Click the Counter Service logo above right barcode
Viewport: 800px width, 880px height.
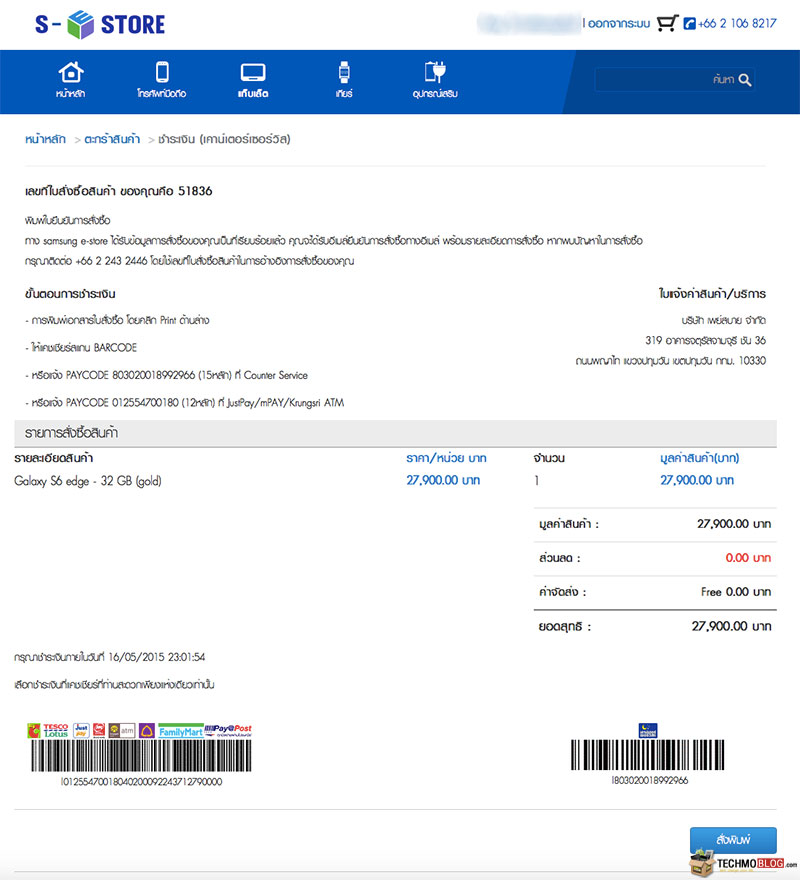(648, 730)
